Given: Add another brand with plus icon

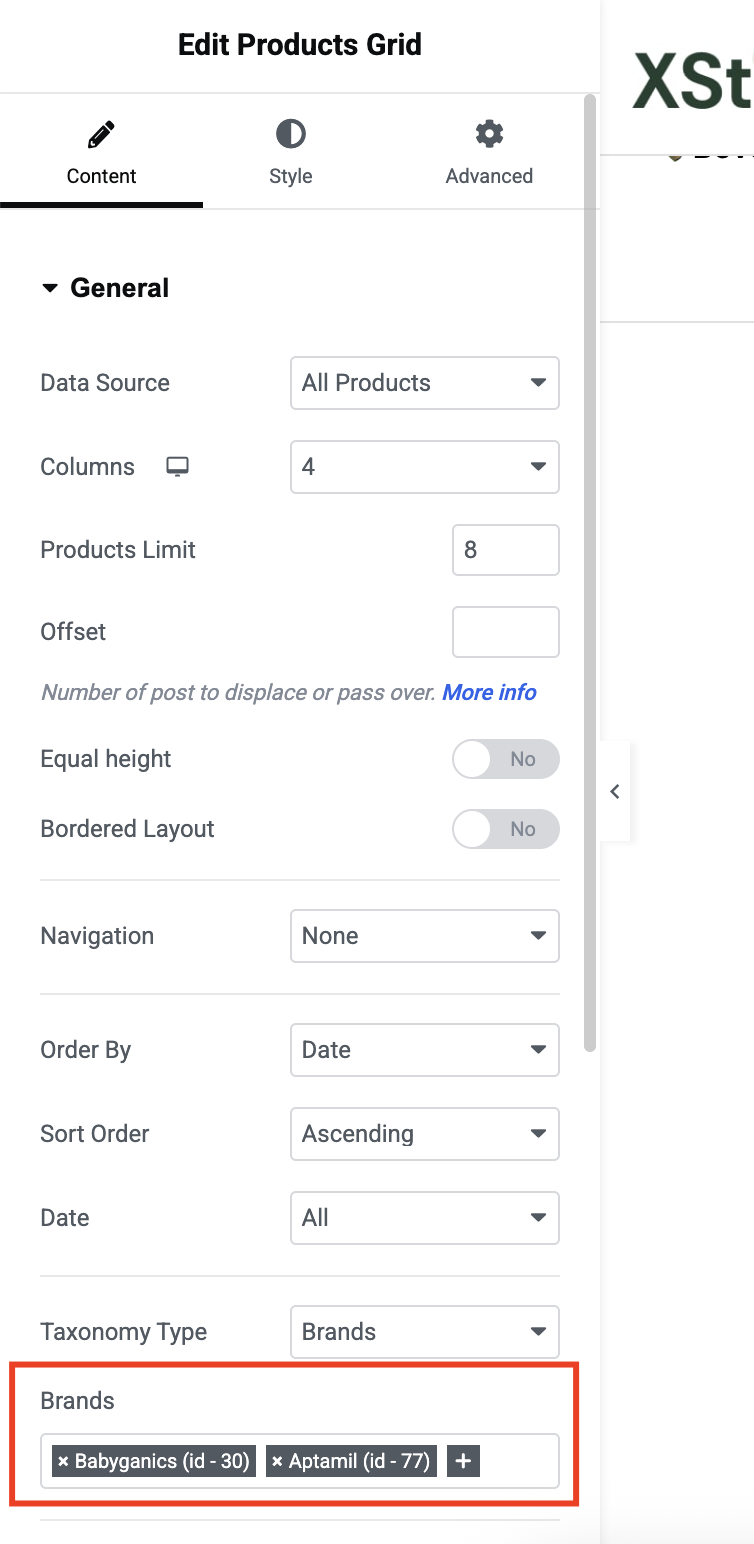Looking at the screenshot, I should pos(463,1461).
